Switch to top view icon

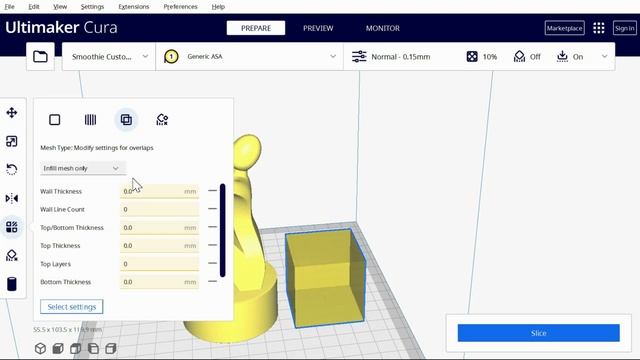76,349
